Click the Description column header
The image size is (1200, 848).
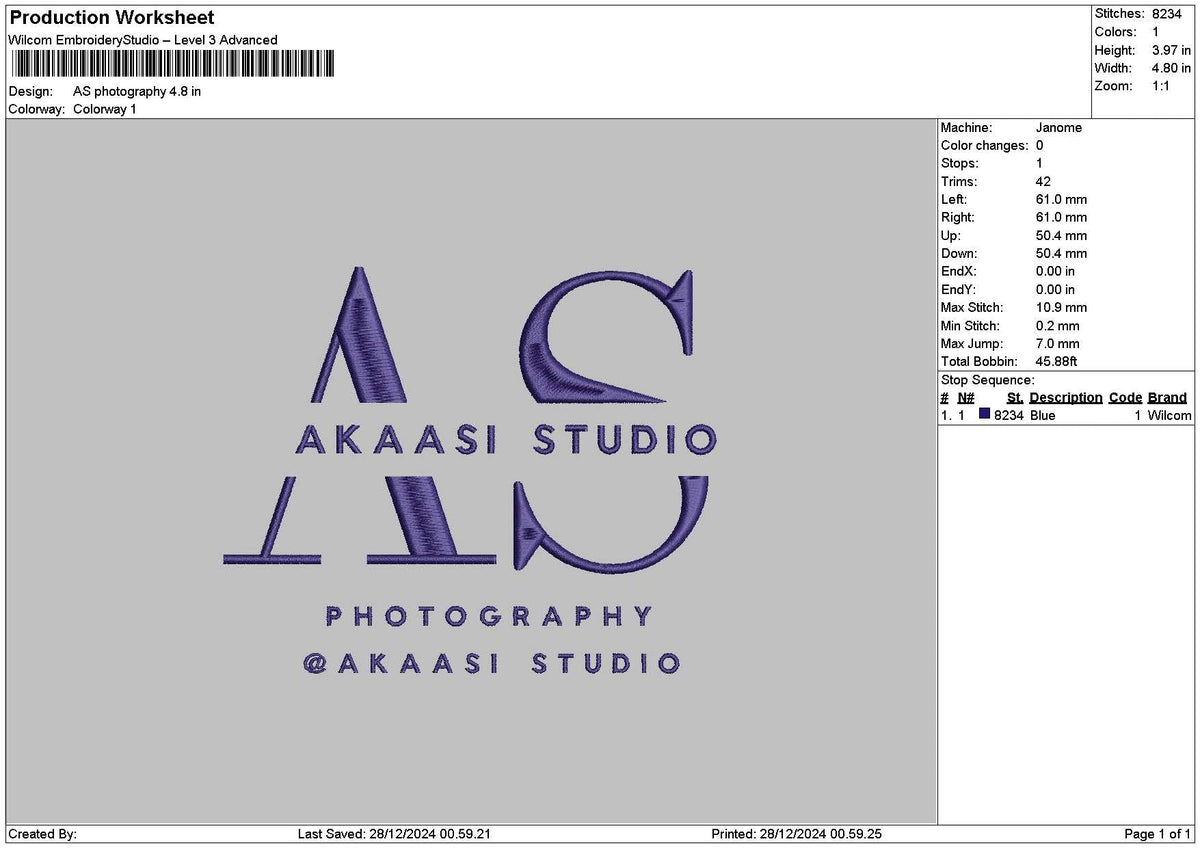pos(1066,397)
